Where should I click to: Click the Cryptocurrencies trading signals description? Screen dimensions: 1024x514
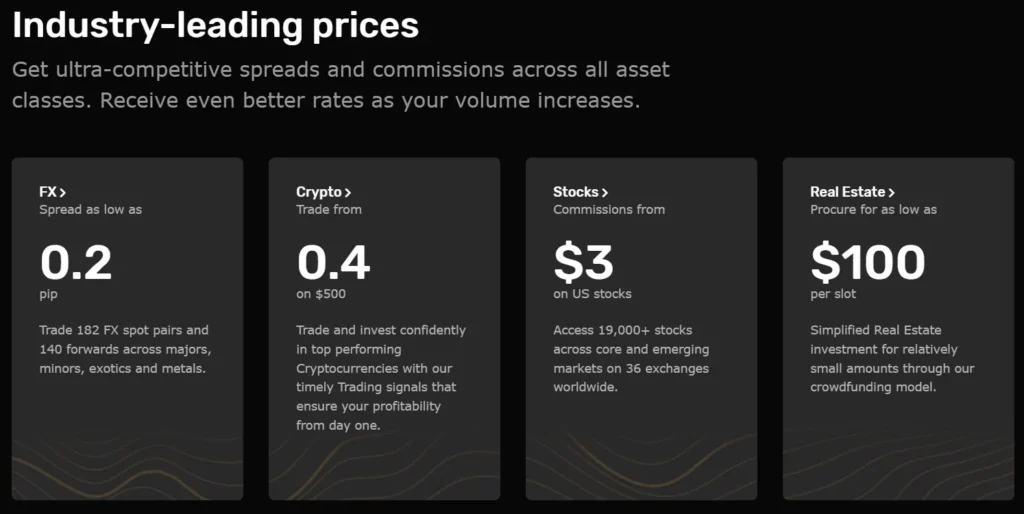coord(381,378)
